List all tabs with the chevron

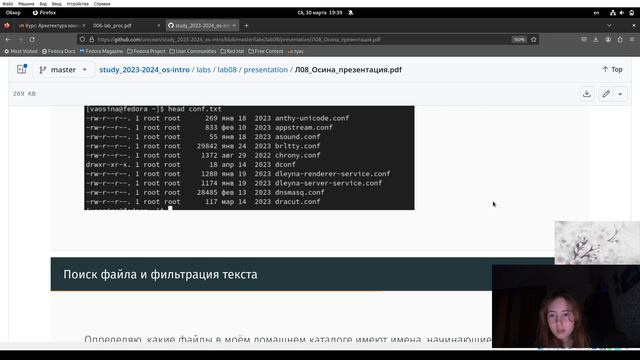click(609, 25)
